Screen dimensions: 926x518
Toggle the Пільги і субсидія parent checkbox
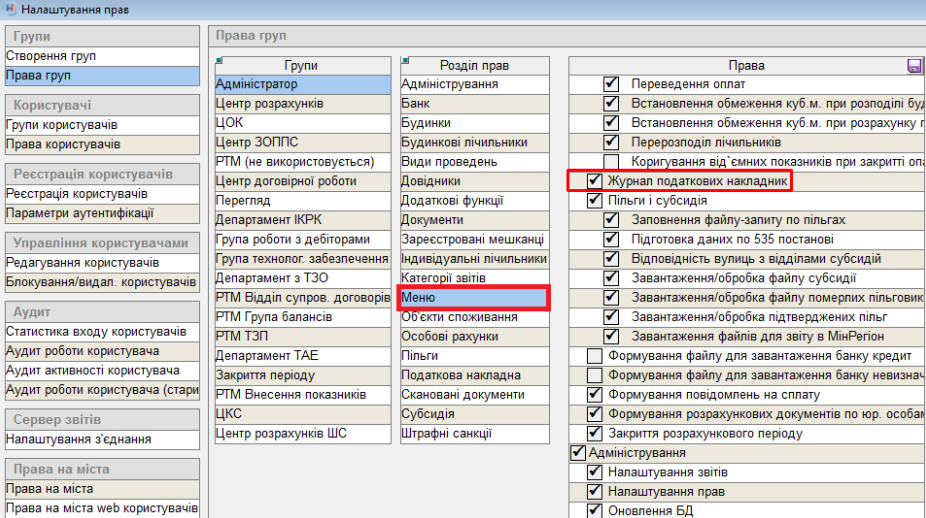tap(594, 201)
